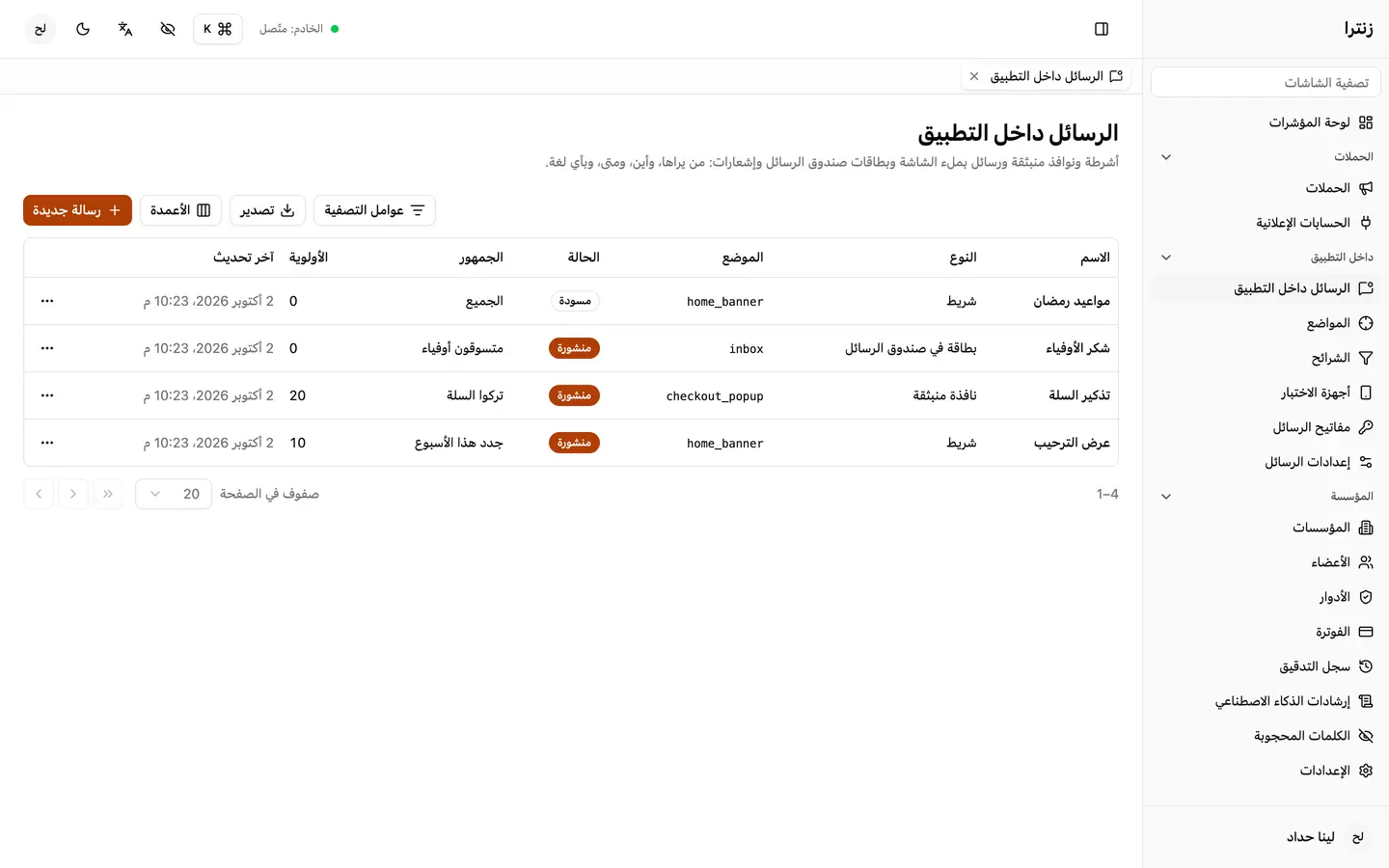Open row actions for شكر الأوفياء
Screen dimensions: 1389x868
47,348
